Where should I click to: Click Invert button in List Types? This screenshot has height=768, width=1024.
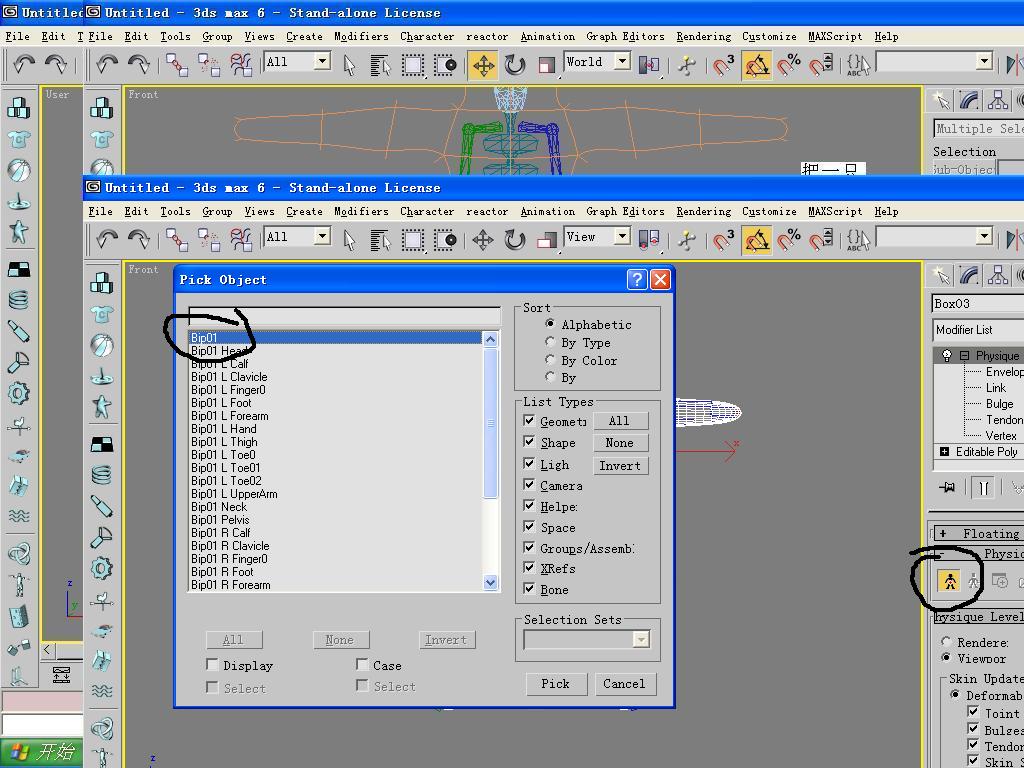click(619, 466)
